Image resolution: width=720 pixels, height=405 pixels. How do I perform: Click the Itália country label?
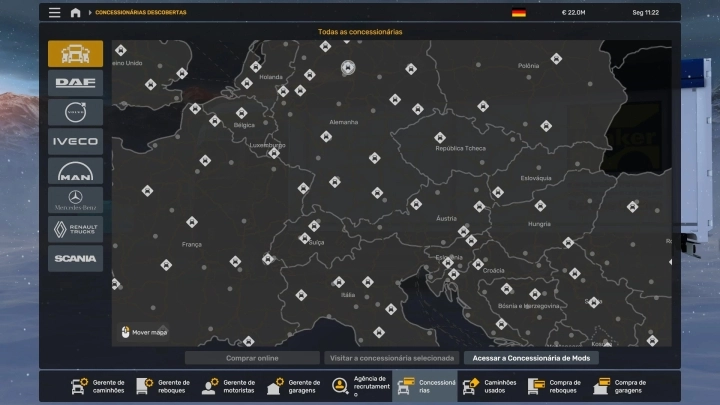[x=348, y=295]
